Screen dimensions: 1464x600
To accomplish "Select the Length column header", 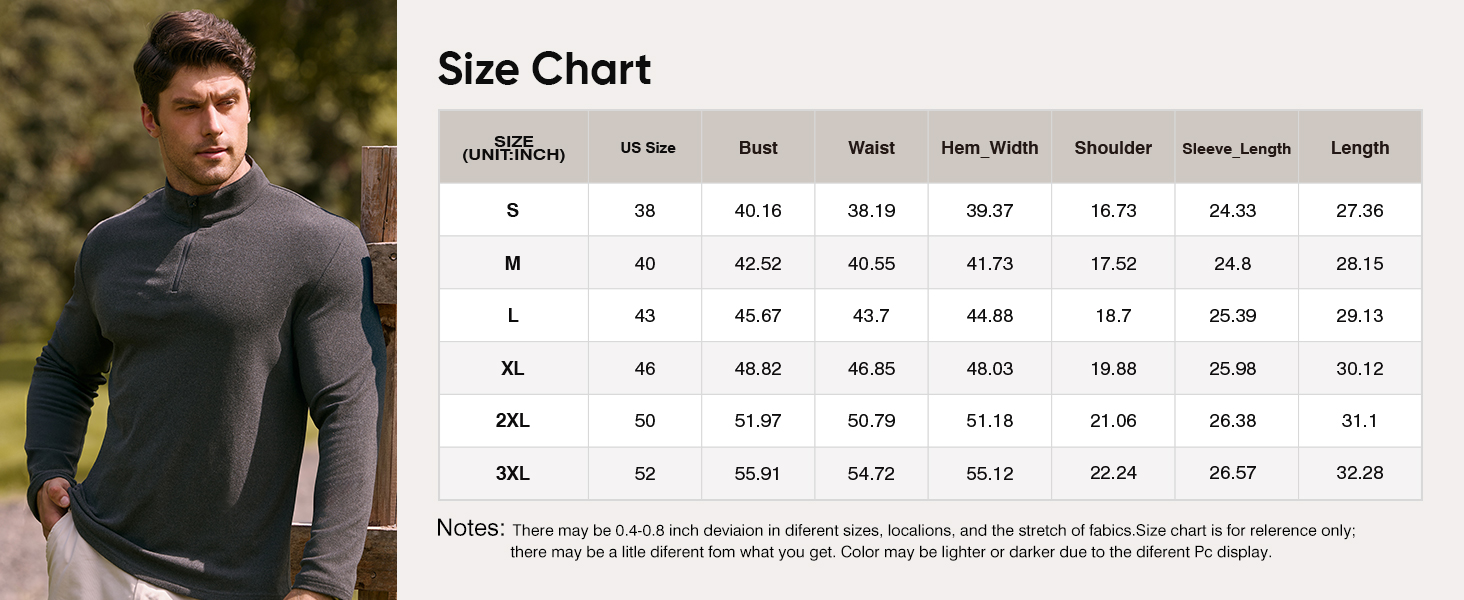I will 1359,148.
